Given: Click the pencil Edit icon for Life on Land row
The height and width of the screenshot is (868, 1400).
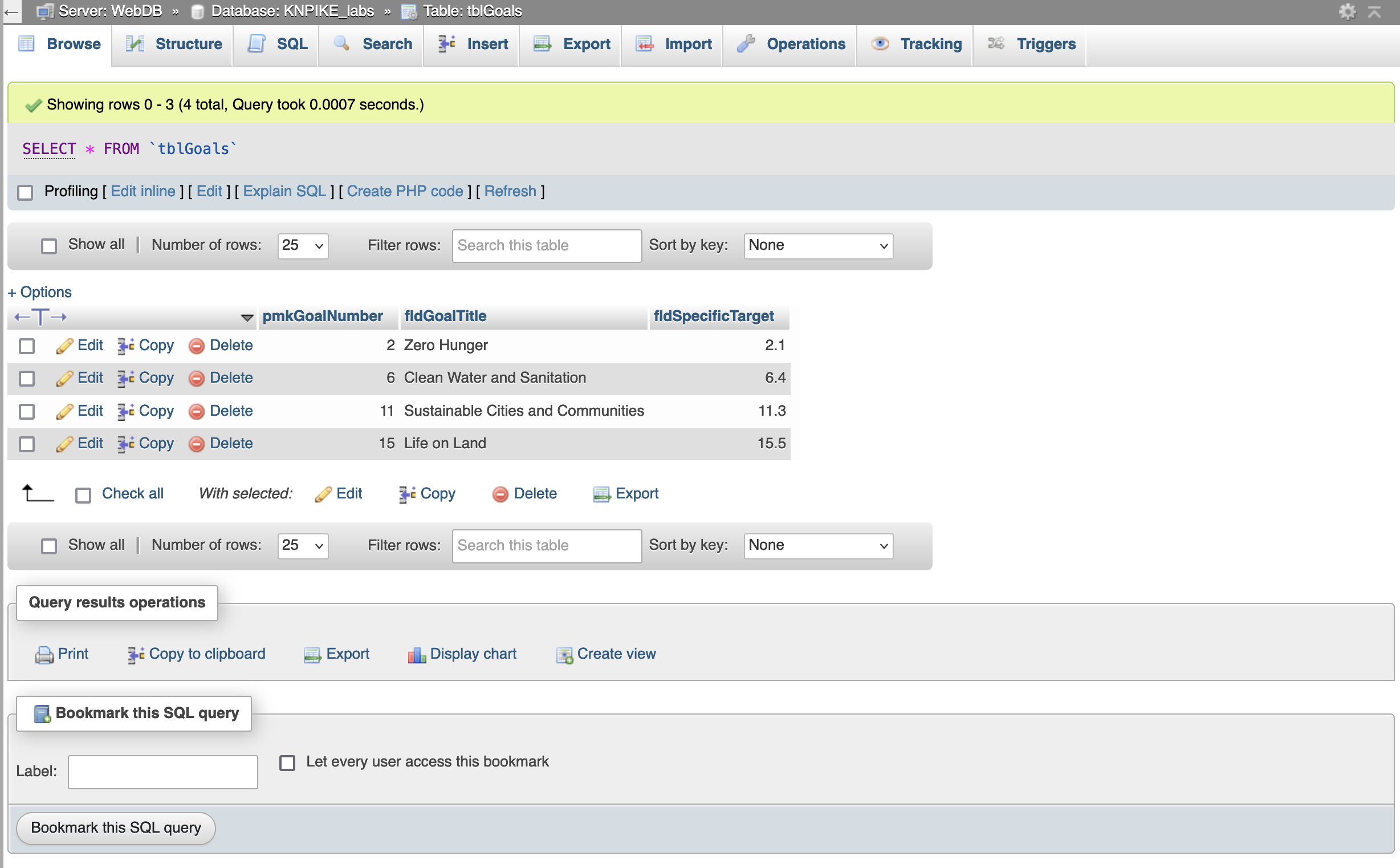Looking at the screenshot, I should coord(64,444).
